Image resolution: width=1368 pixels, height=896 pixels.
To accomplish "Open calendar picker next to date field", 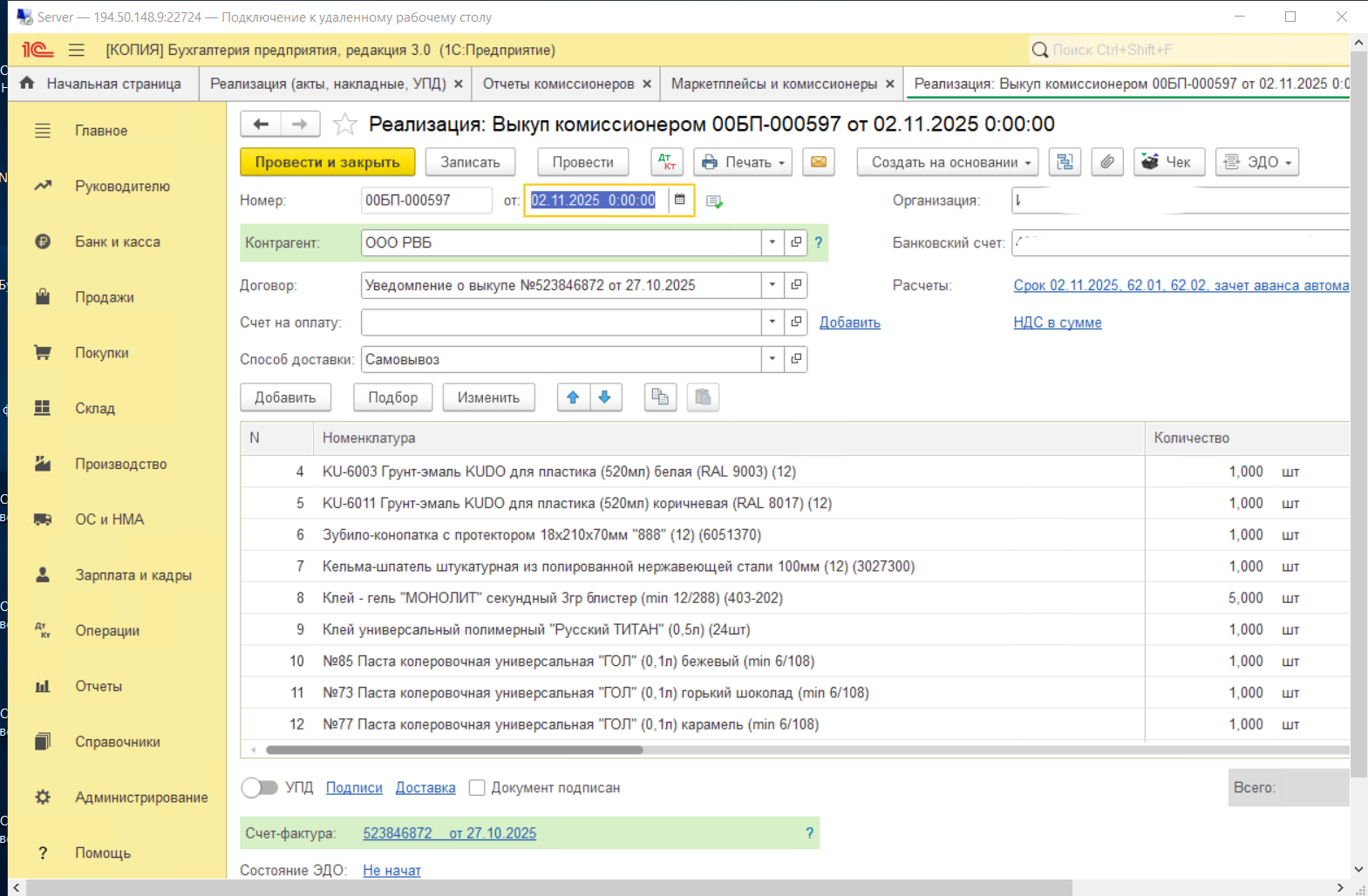I will [680, 200].
